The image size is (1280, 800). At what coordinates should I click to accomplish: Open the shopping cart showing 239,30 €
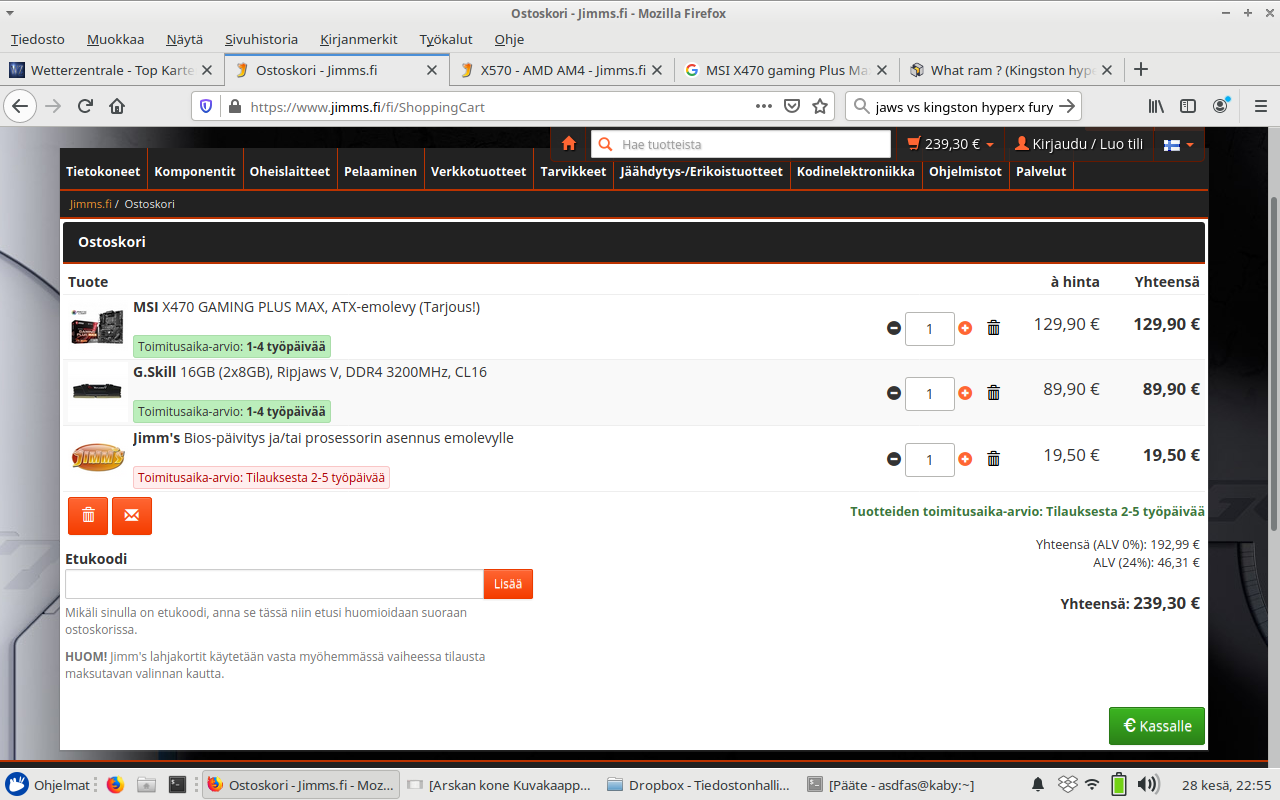(950, 144)
